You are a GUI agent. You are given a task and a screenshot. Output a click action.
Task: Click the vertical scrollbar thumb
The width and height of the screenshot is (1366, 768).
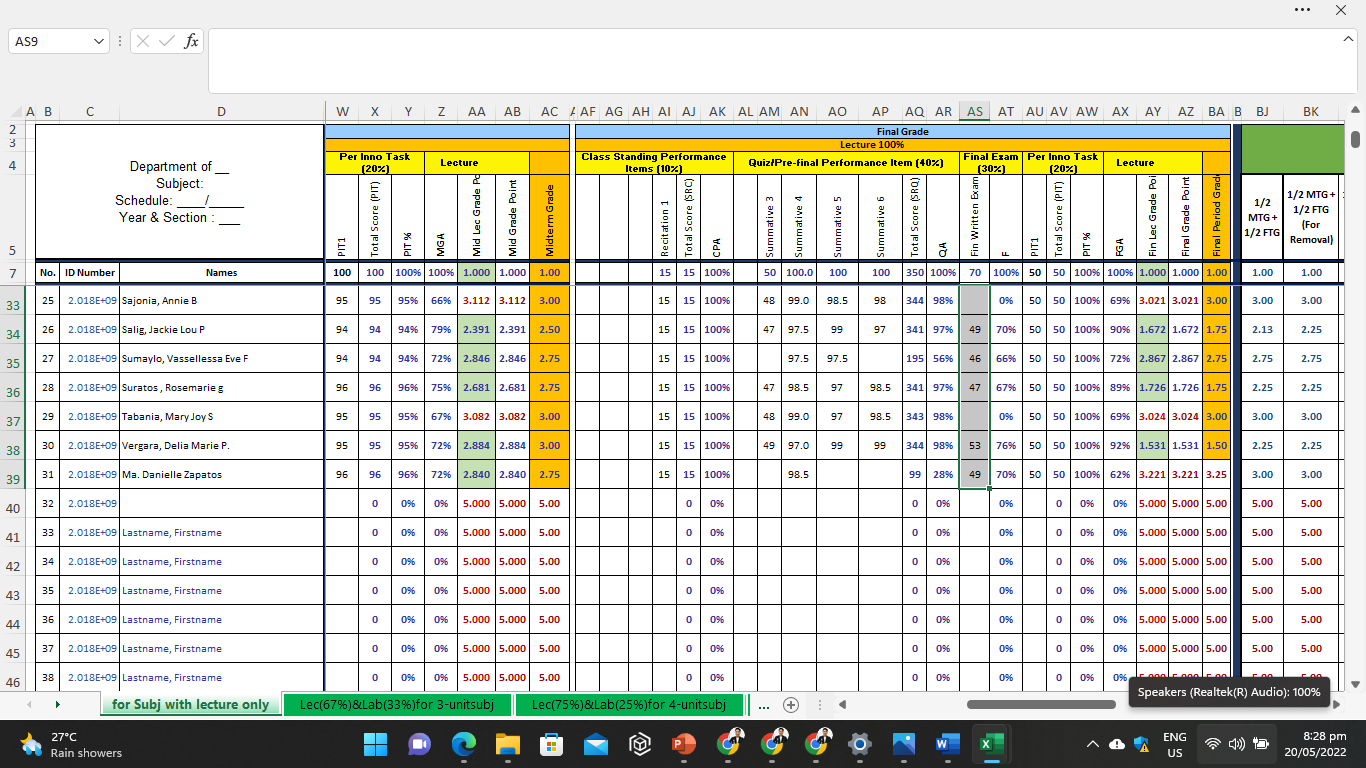[x=1355, y=139]
